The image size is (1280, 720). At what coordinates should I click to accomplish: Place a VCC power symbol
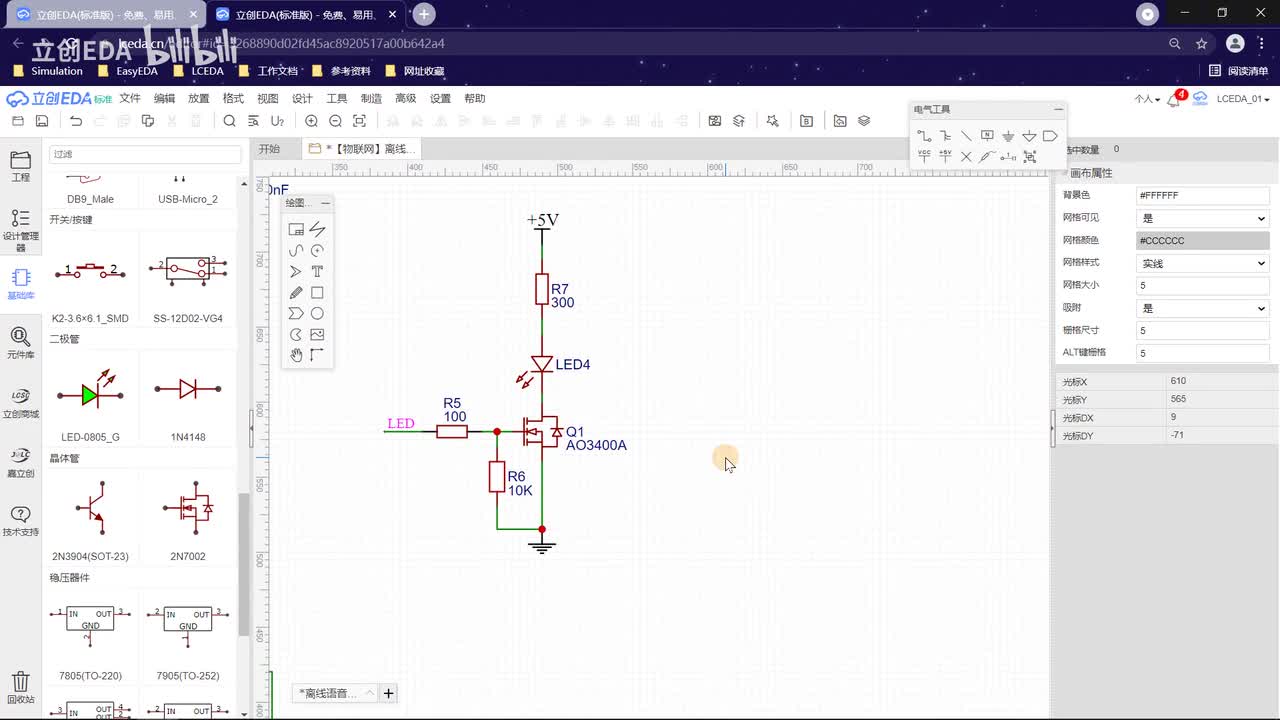click(x=924, y=156)
